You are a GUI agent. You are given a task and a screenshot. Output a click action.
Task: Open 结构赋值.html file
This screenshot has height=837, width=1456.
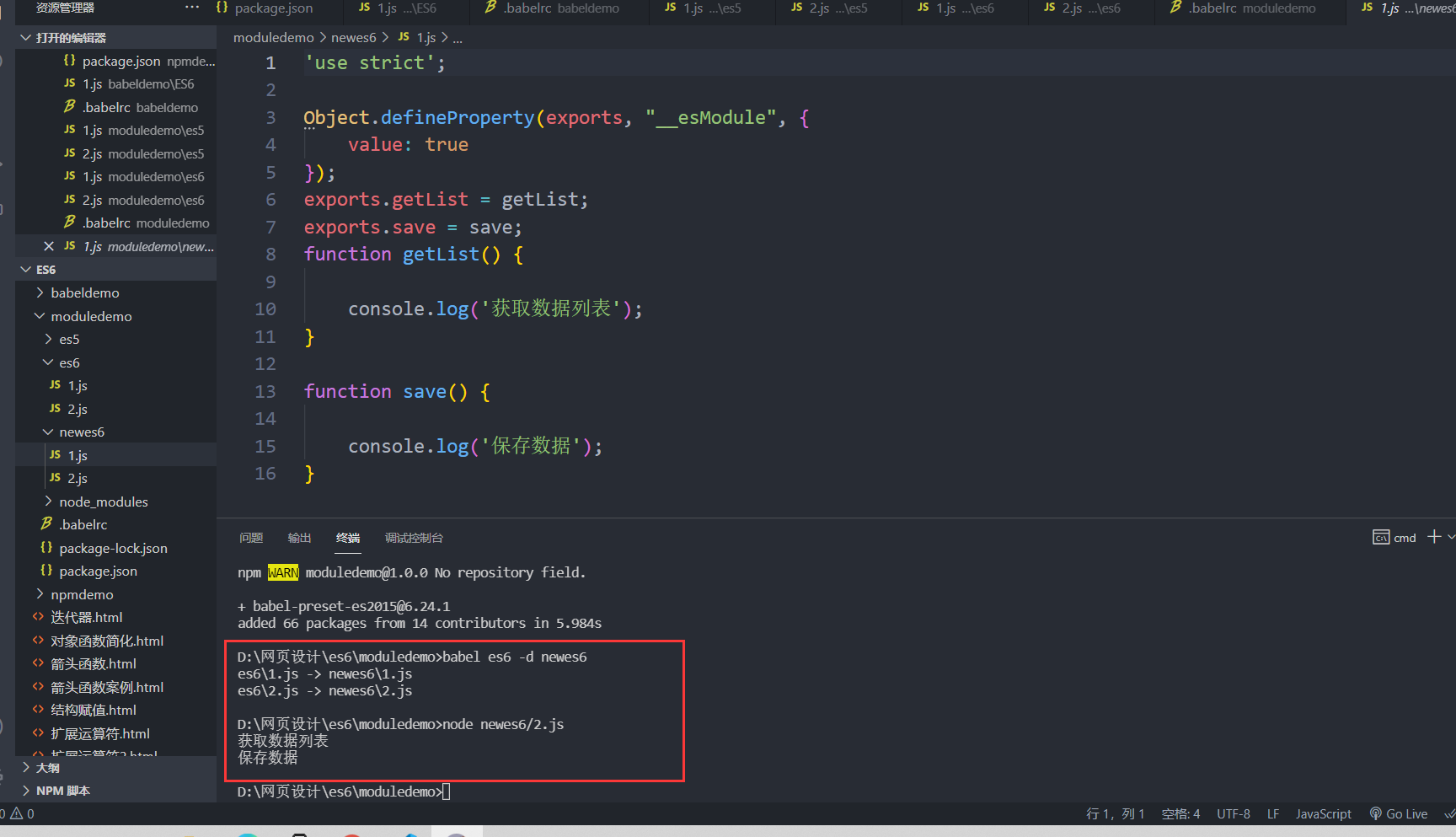pyautogui.click(x=115, y=710)
